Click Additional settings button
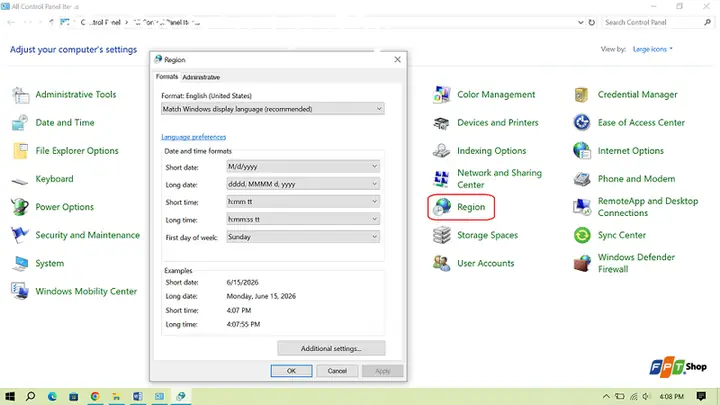This screenshot has height=405, width=720. coord(331,349)
